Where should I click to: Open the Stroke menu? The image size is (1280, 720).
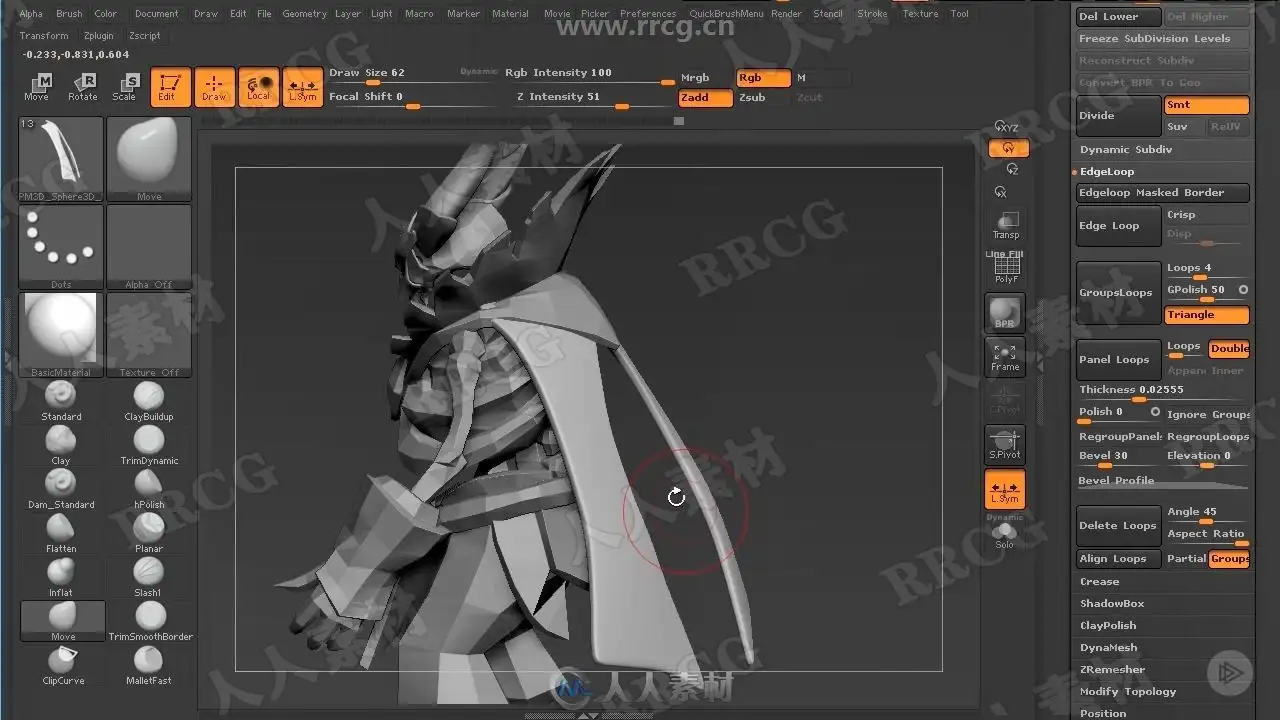click(872, 14)
